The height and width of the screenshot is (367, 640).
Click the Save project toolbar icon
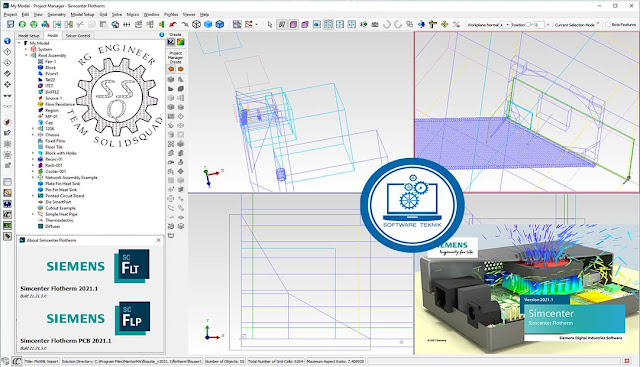(10, 24)
